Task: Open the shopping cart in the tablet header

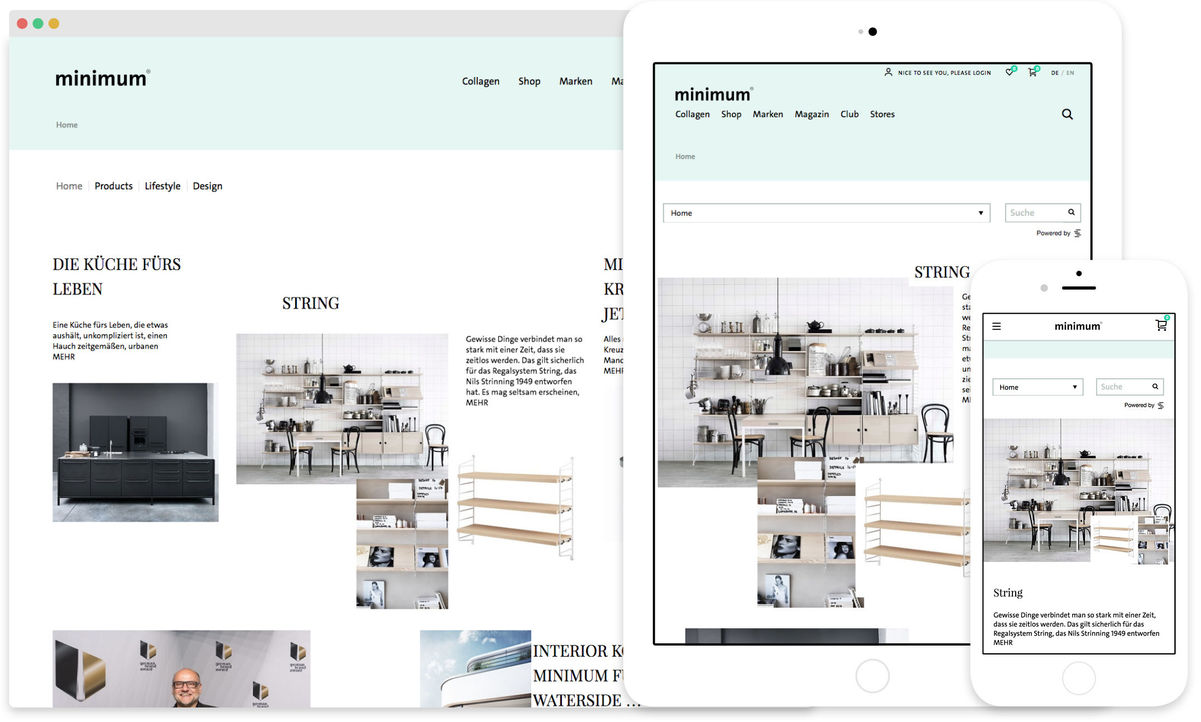Action: pos(1032,72)
